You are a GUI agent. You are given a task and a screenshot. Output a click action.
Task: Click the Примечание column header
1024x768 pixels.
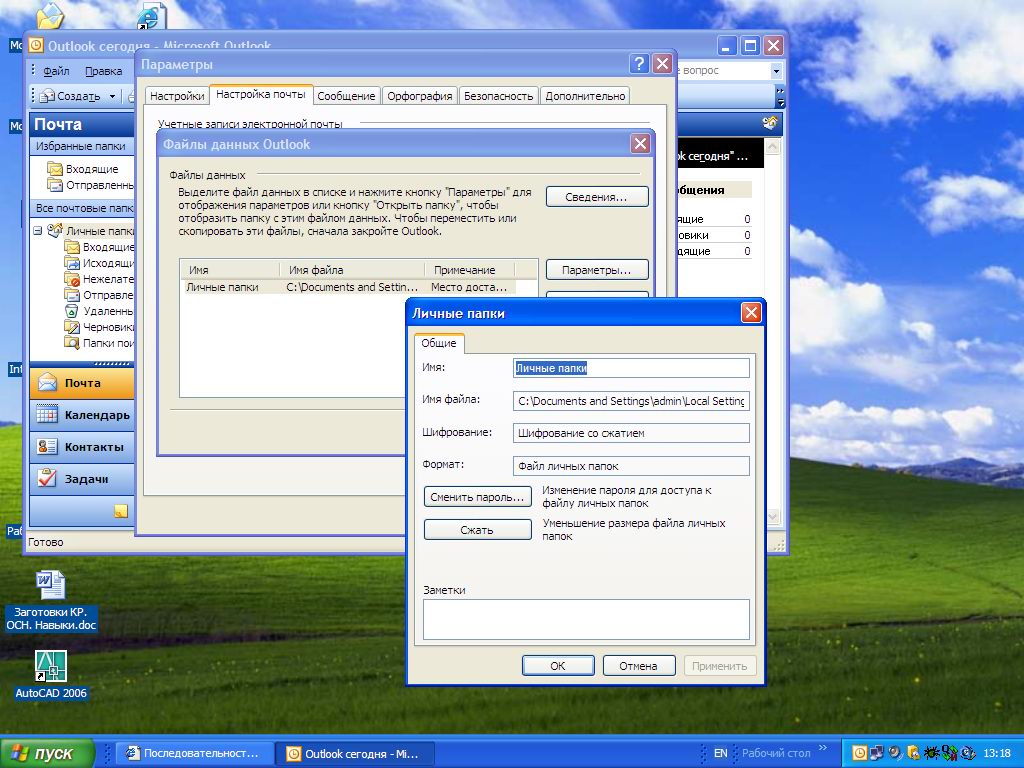(470, 270)
